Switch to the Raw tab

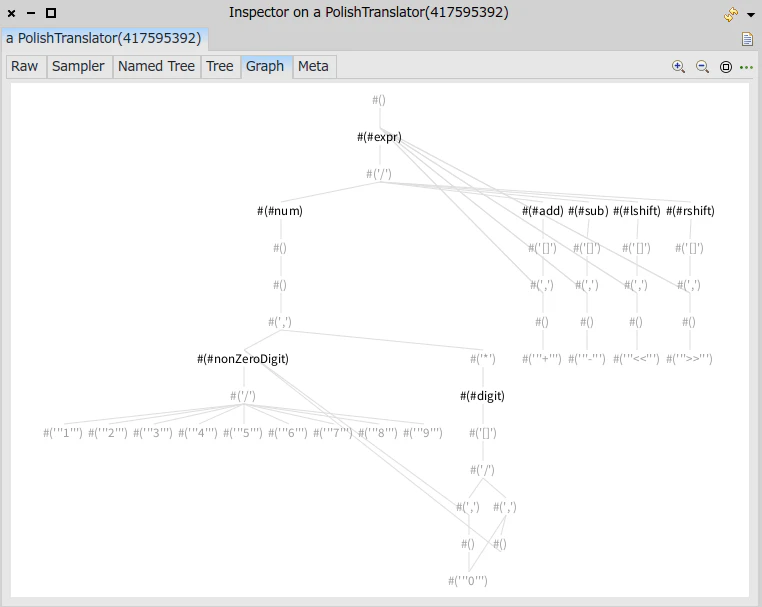tap(25, 66)
